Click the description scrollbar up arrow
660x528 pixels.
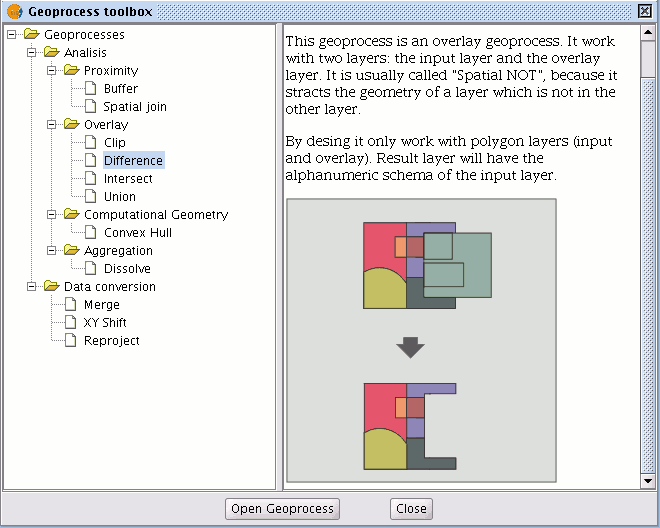(x=648, y=33)
